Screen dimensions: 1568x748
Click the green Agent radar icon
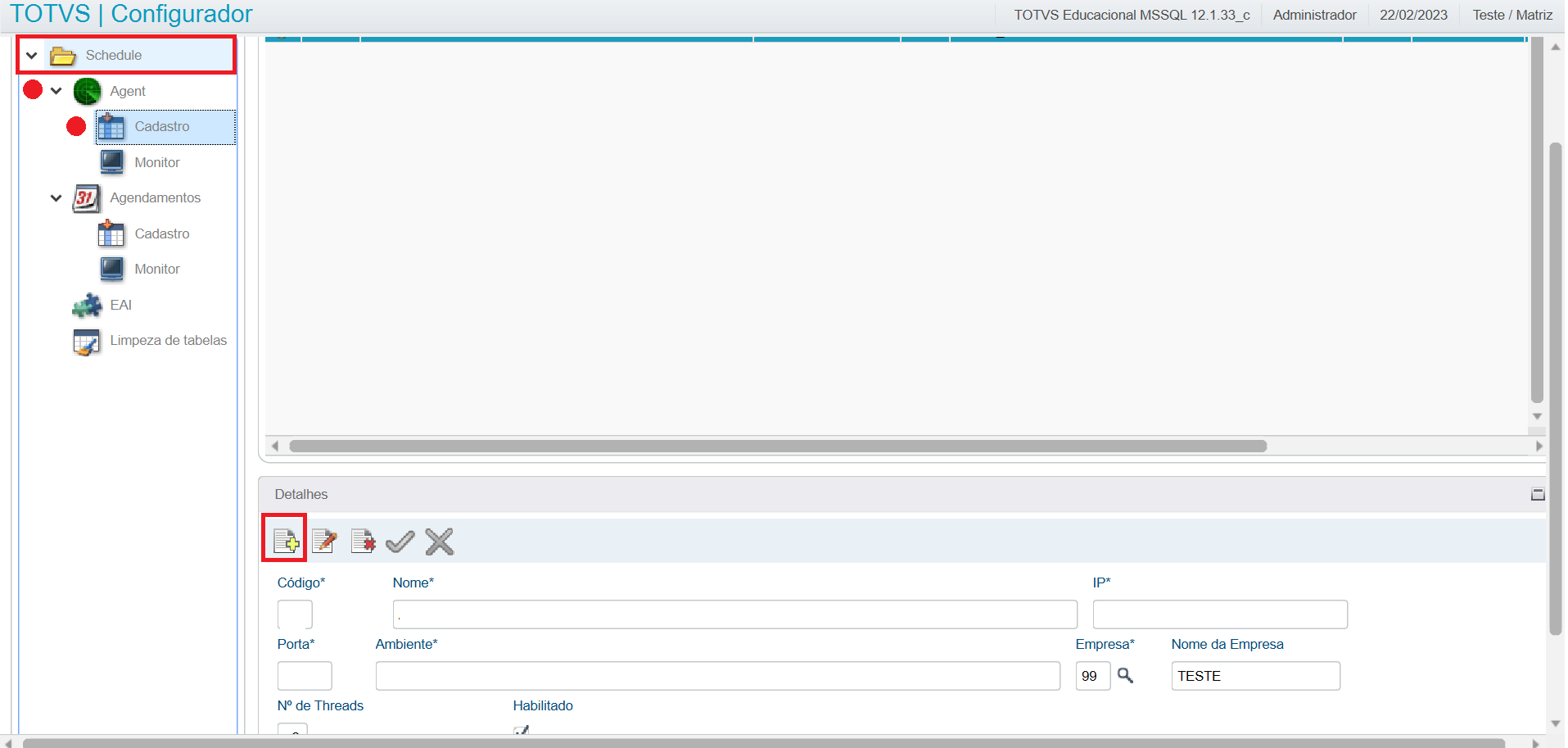click(x=88, y=91)
